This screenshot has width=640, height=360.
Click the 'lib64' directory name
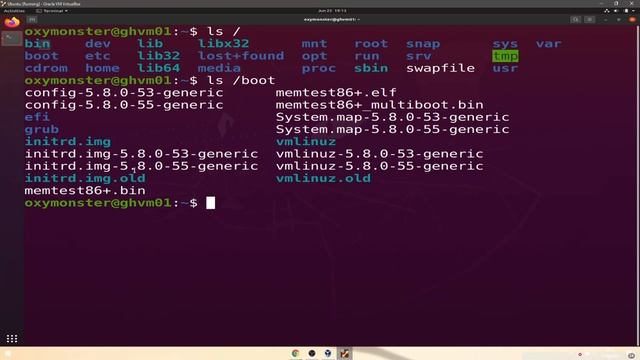159,68
